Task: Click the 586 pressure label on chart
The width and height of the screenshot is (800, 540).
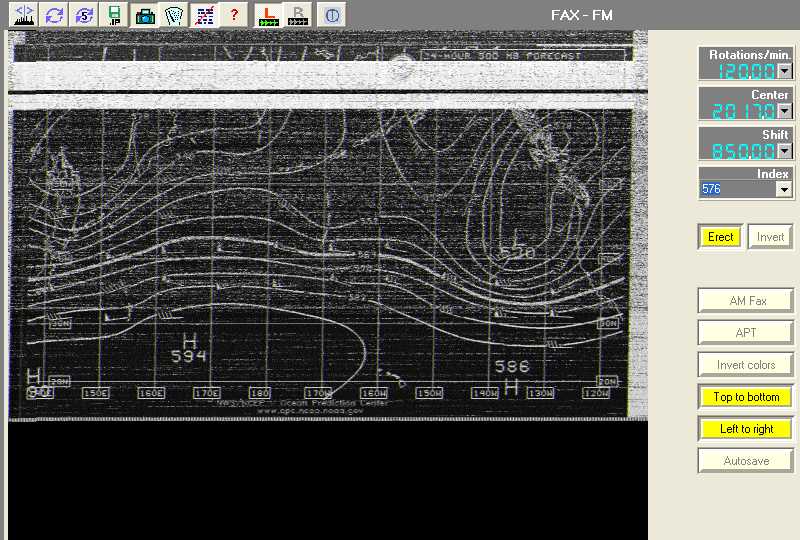Action: 512,366
